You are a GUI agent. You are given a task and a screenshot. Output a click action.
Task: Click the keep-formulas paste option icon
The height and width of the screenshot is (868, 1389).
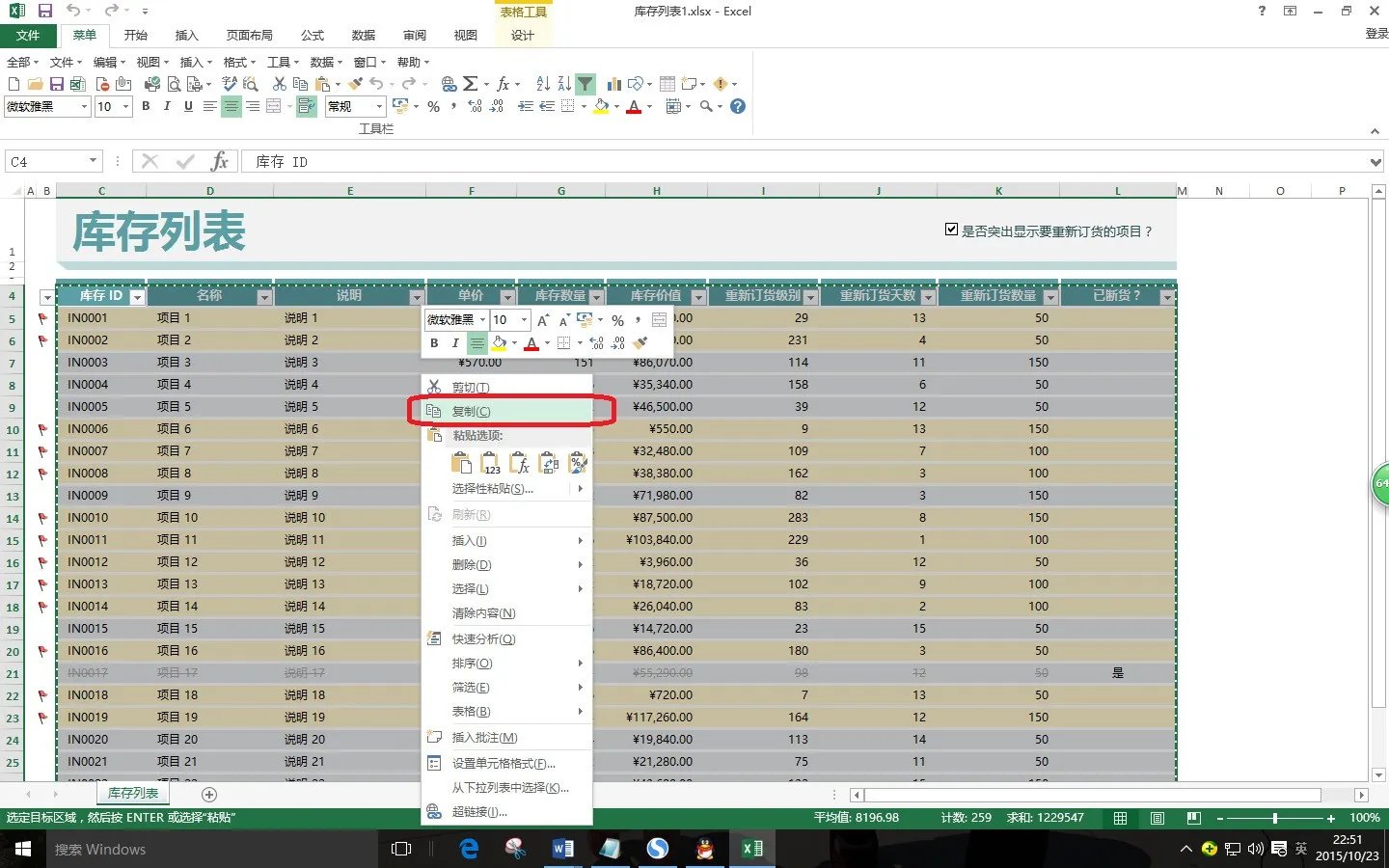click(519, 463)
